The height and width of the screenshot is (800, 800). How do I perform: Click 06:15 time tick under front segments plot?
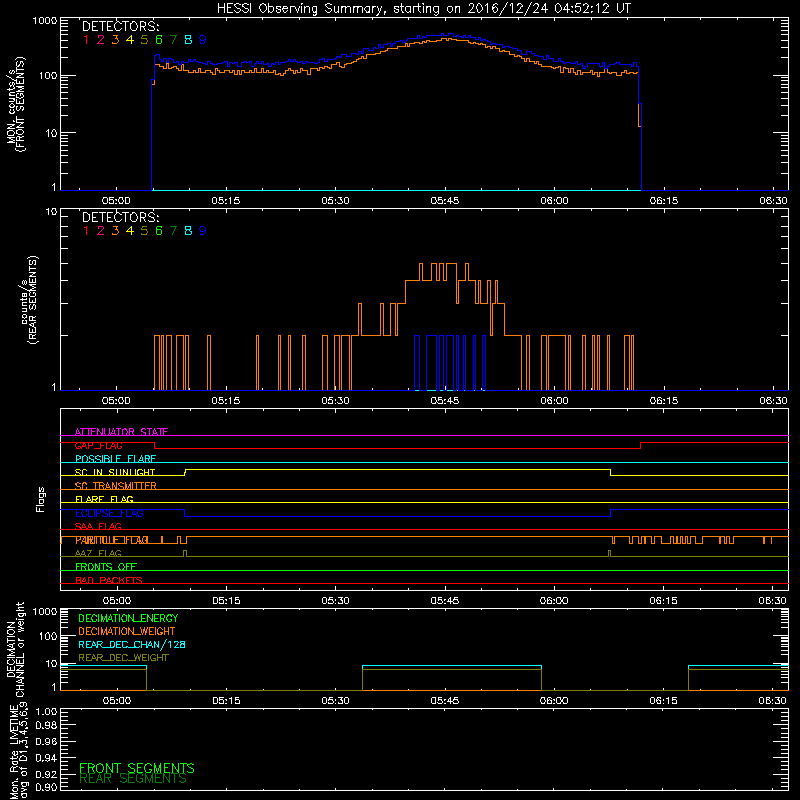(x=664, y=201)
